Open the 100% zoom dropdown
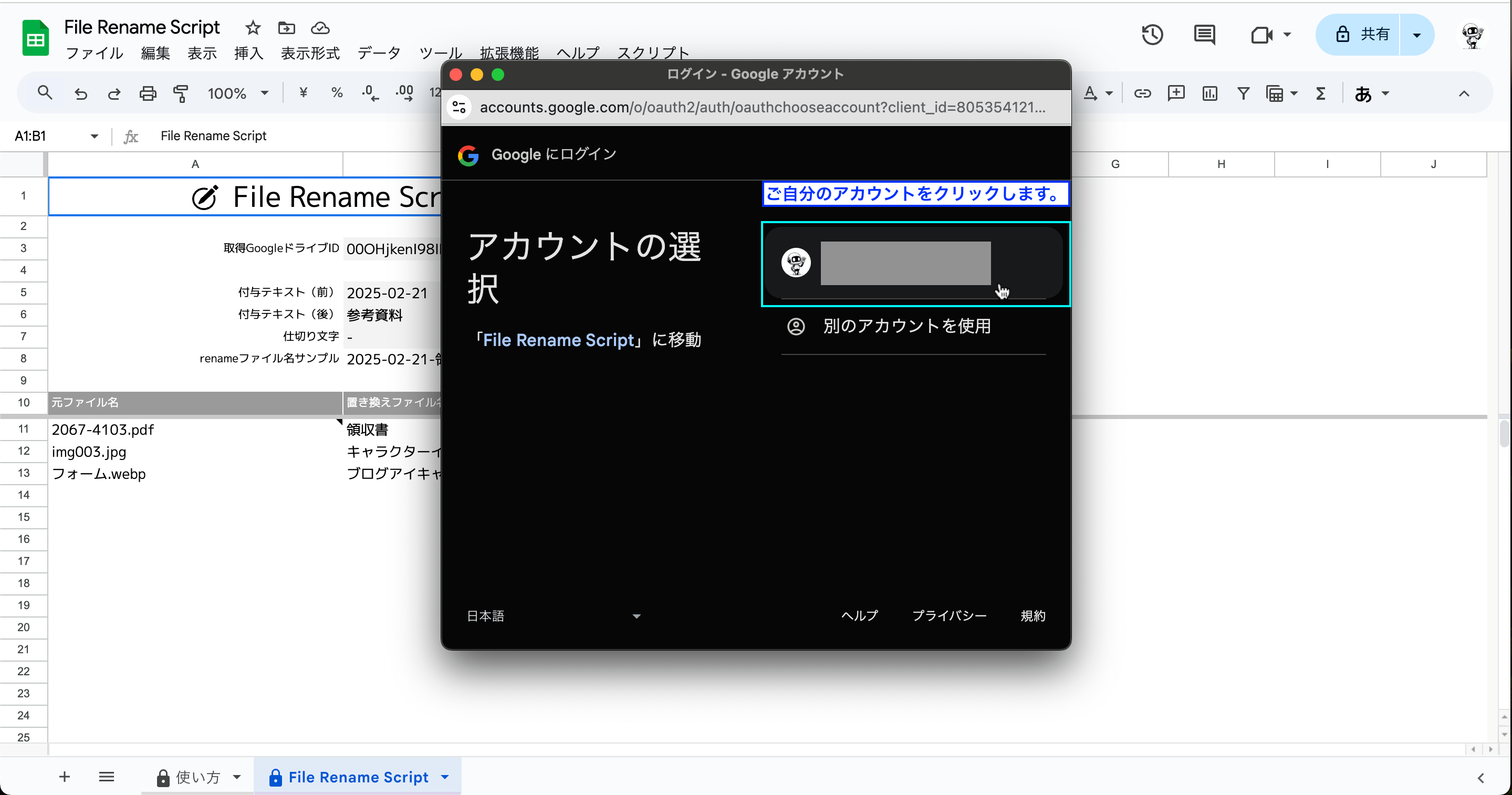The height and width of the screenshot is (795, 1512). 238,93
